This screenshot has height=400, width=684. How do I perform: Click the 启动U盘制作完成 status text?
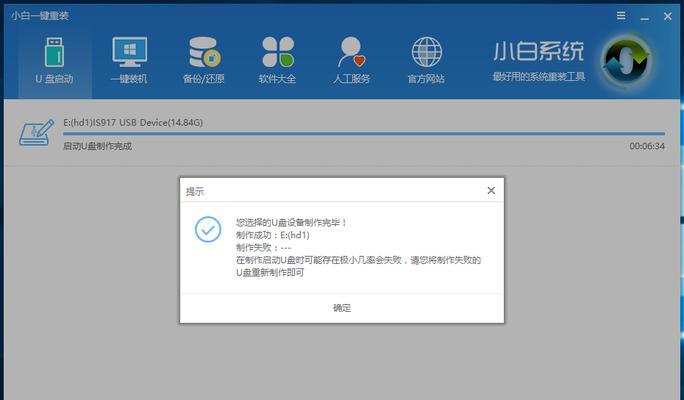[x=97, y=146]
